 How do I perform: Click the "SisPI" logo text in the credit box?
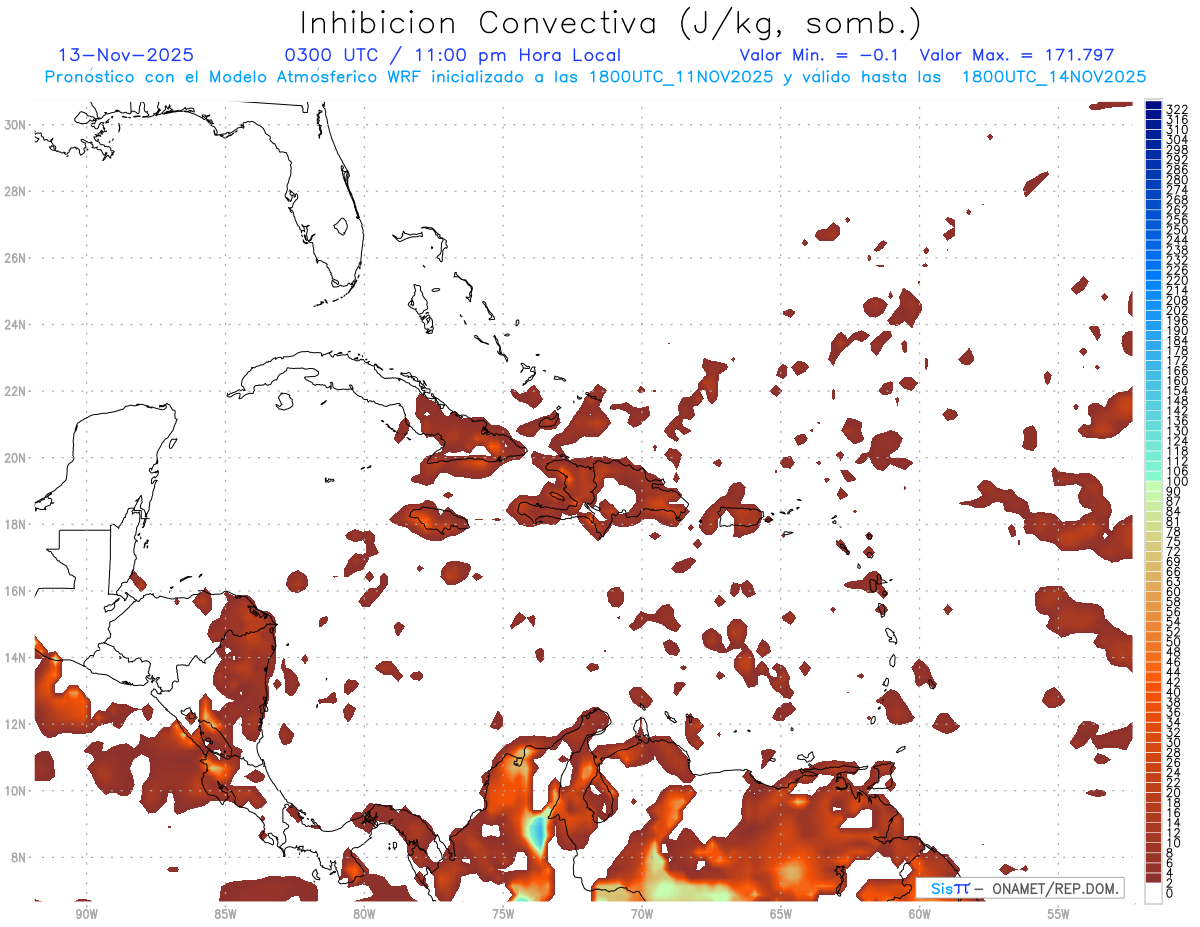click(x=950, y=889)
